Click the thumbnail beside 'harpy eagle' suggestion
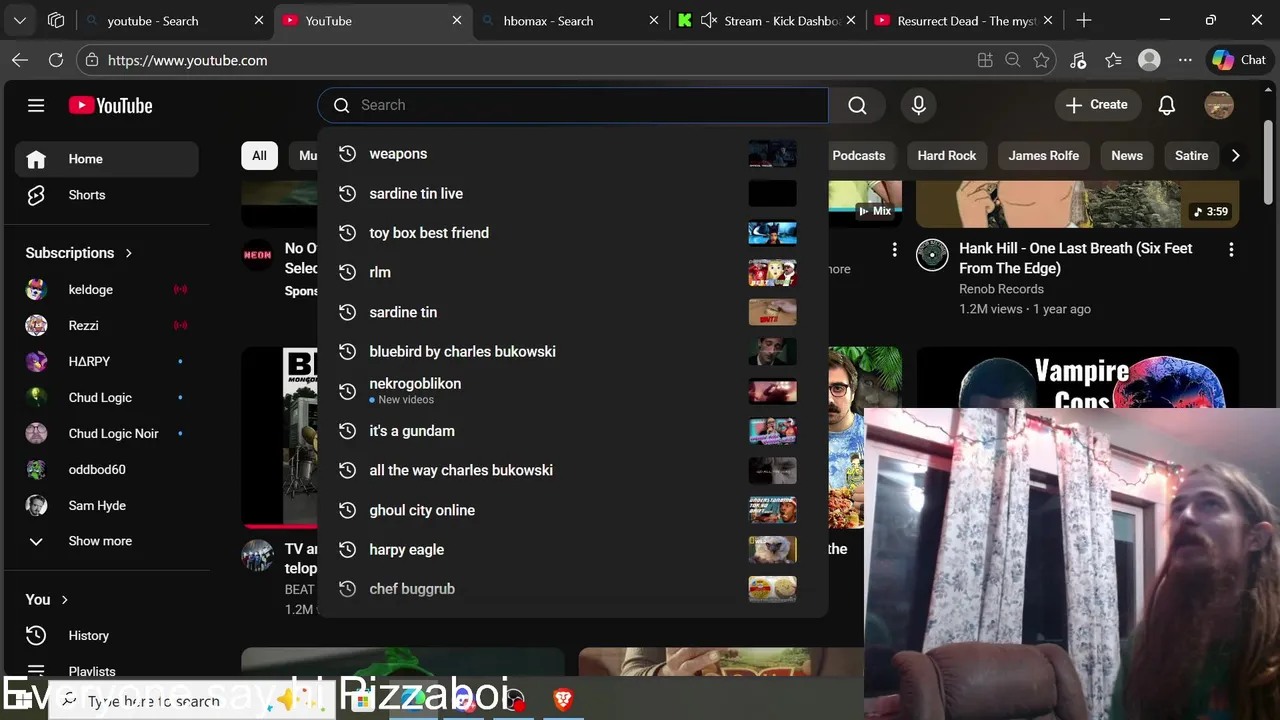 (772, 549)
